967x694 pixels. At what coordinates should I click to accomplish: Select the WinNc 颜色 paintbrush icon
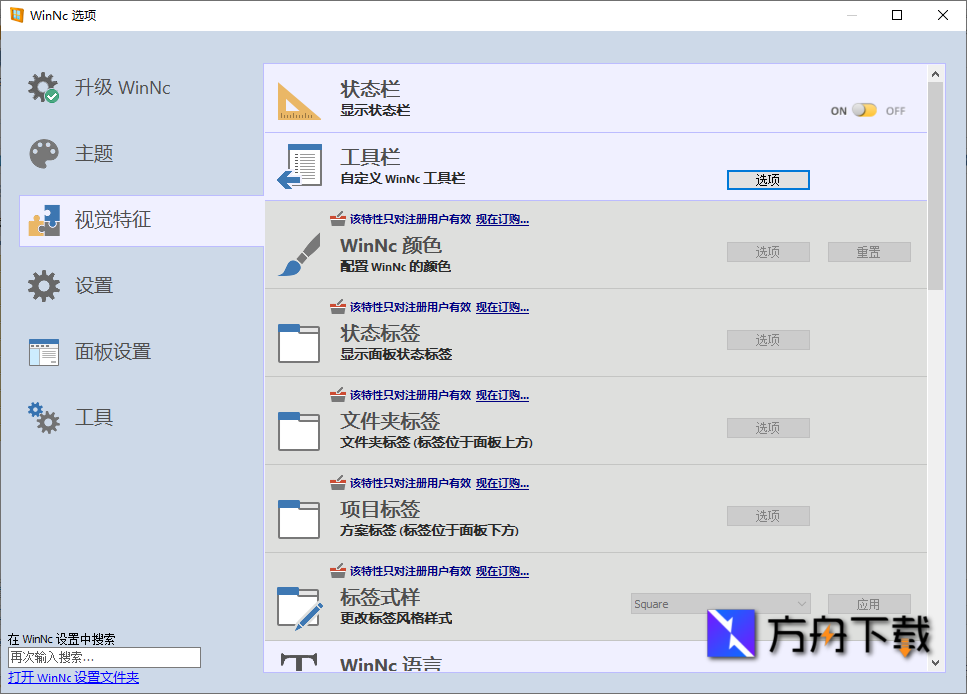tap(298, 252)
